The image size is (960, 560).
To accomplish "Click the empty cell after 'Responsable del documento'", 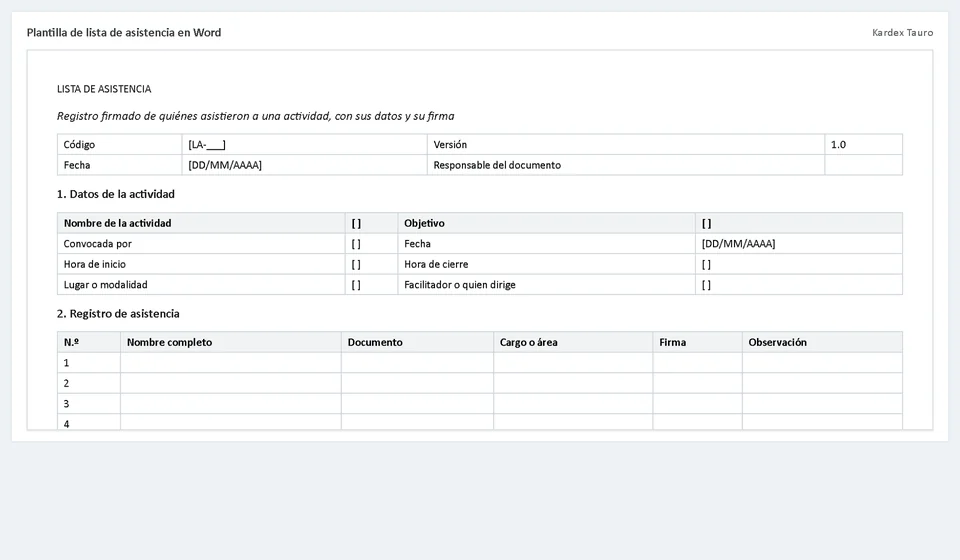I will [x=863, y=165].
